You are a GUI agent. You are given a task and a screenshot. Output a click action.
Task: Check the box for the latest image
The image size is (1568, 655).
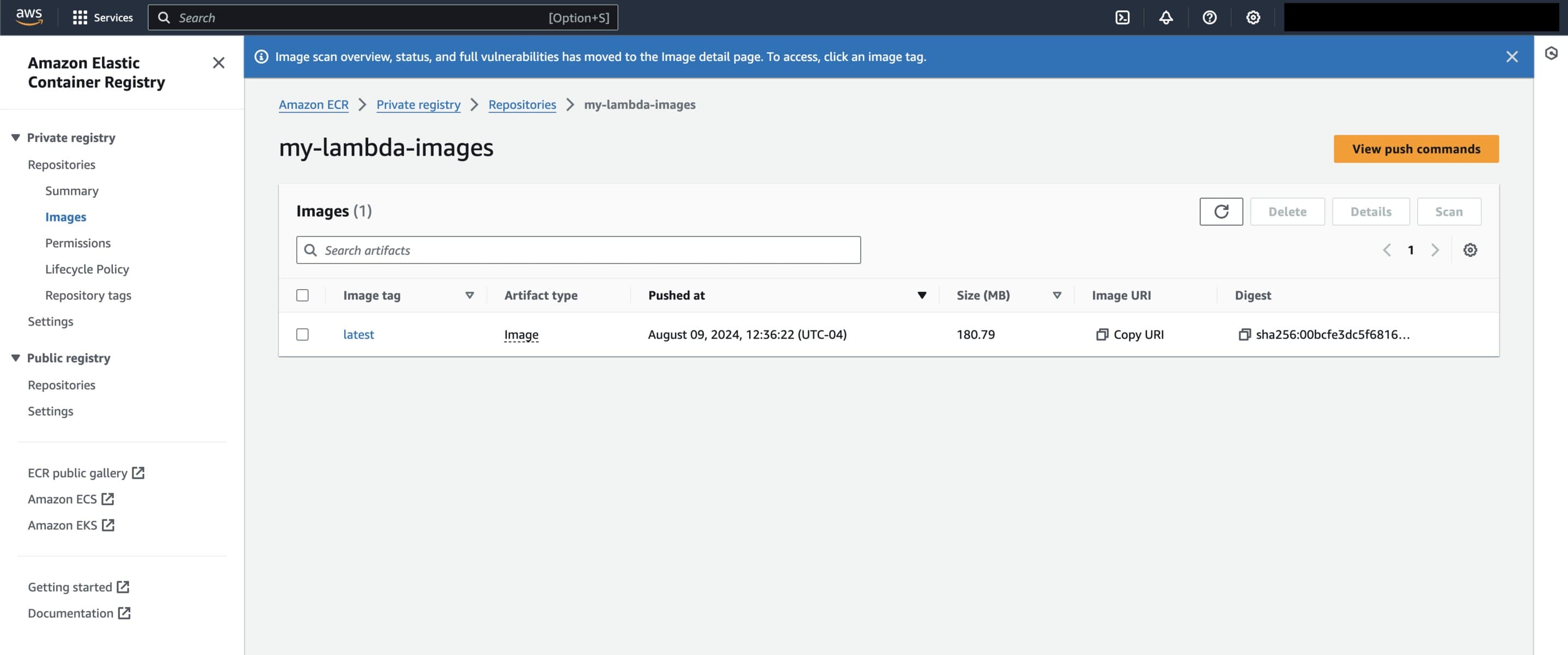[x=302, y=334]
